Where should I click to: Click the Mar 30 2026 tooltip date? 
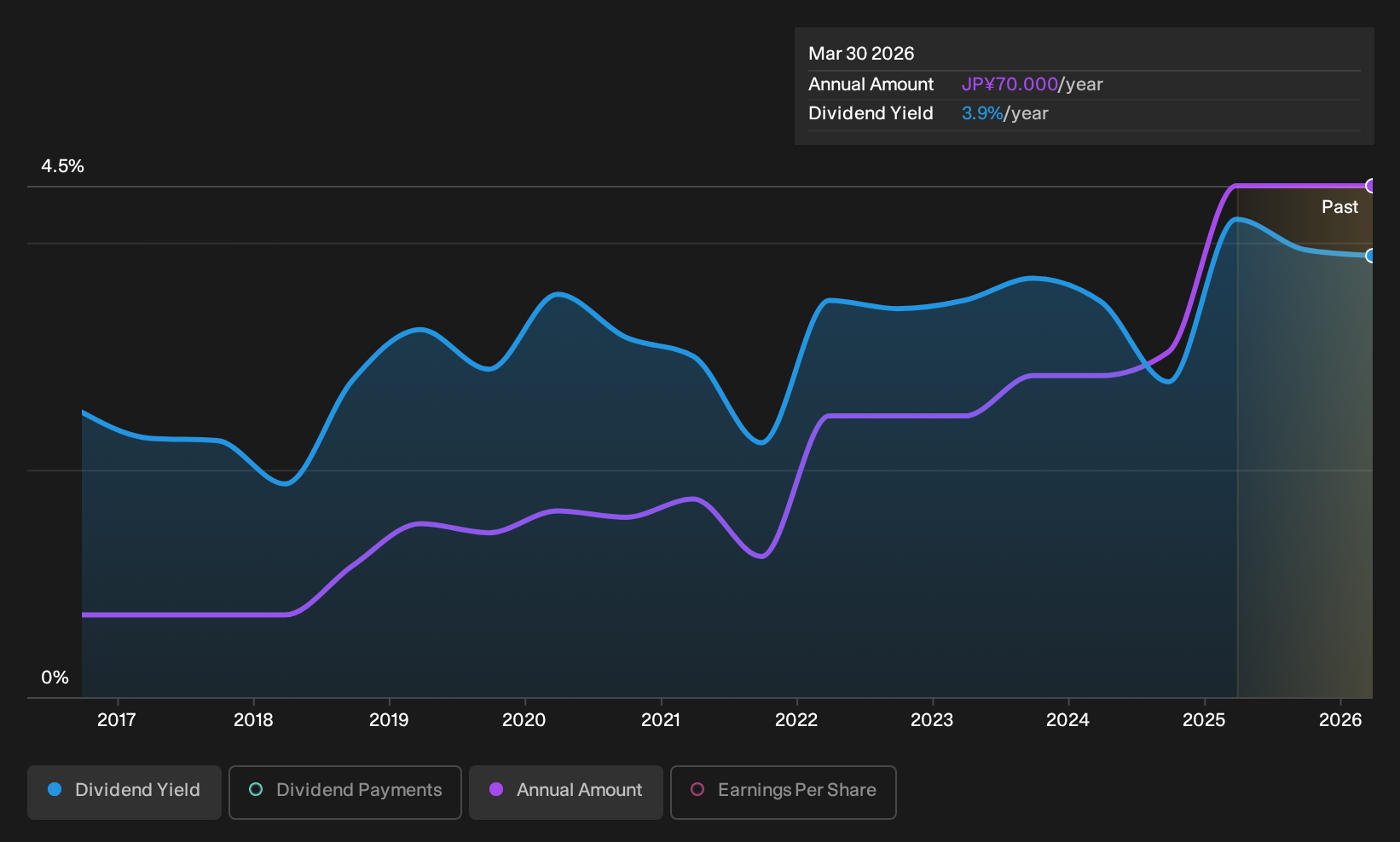861,54
